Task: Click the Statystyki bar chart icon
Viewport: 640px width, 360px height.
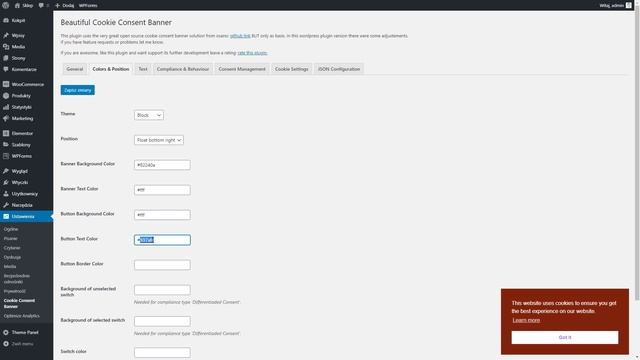Action: 6,107
